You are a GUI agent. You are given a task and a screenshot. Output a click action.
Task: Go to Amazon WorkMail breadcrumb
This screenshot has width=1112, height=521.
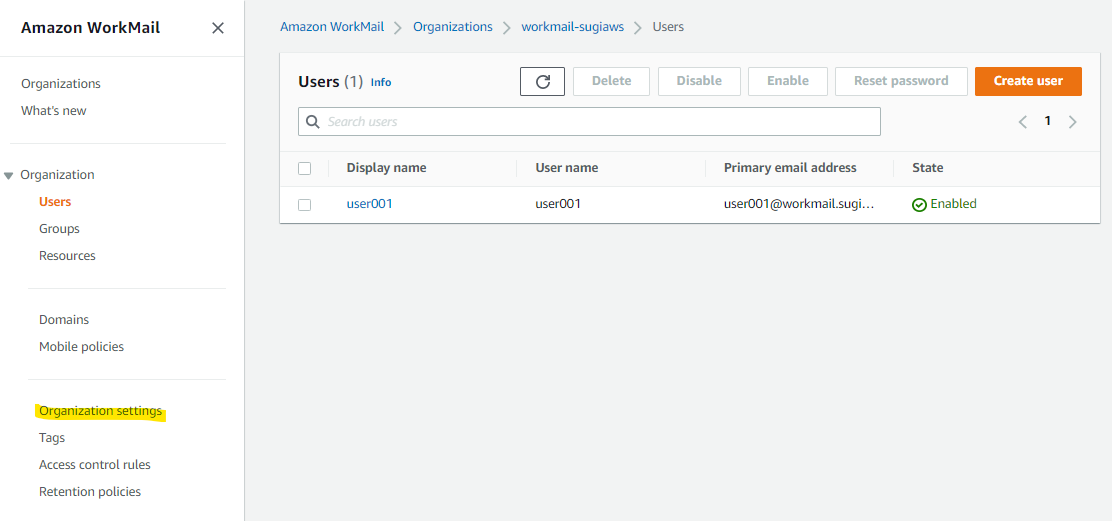tap(332, 27)
